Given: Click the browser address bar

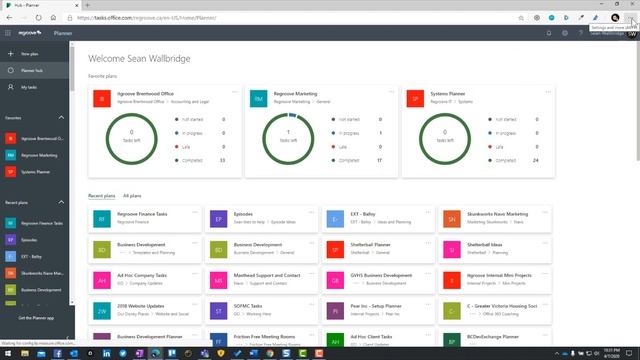Looking at the screenshot, I should (294, 18).
